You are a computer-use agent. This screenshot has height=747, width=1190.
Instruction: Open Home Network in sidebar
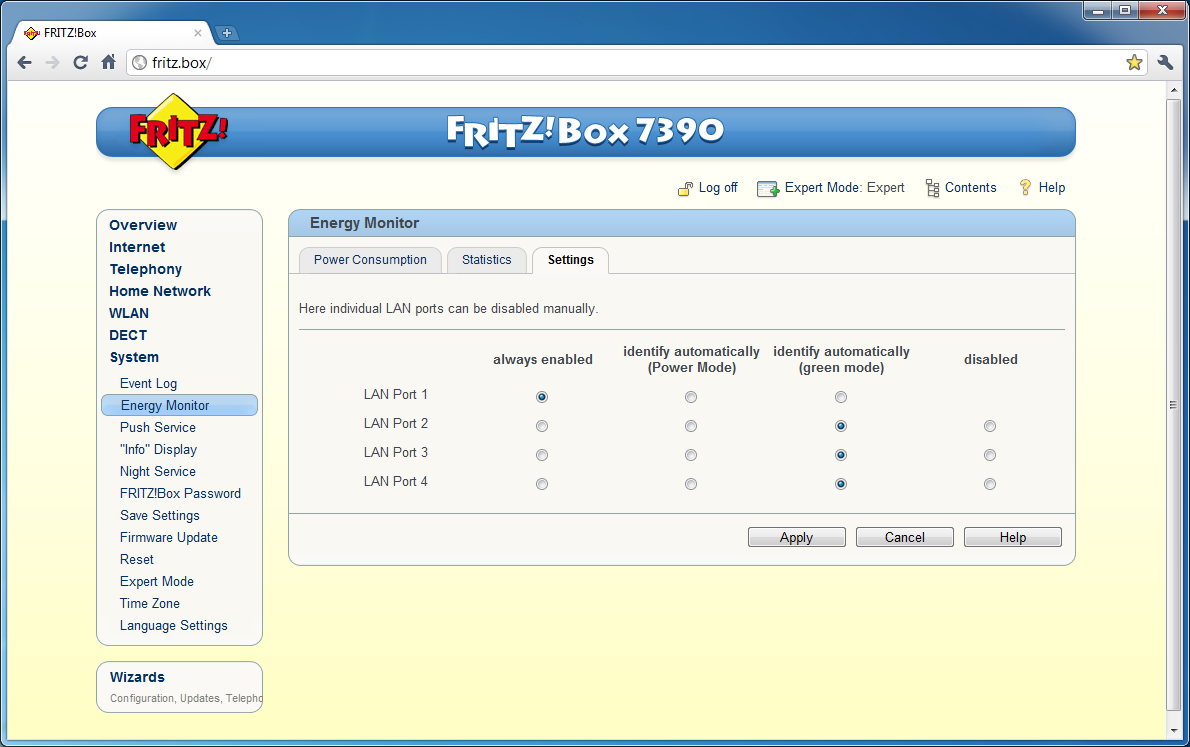tap(159, 292)
